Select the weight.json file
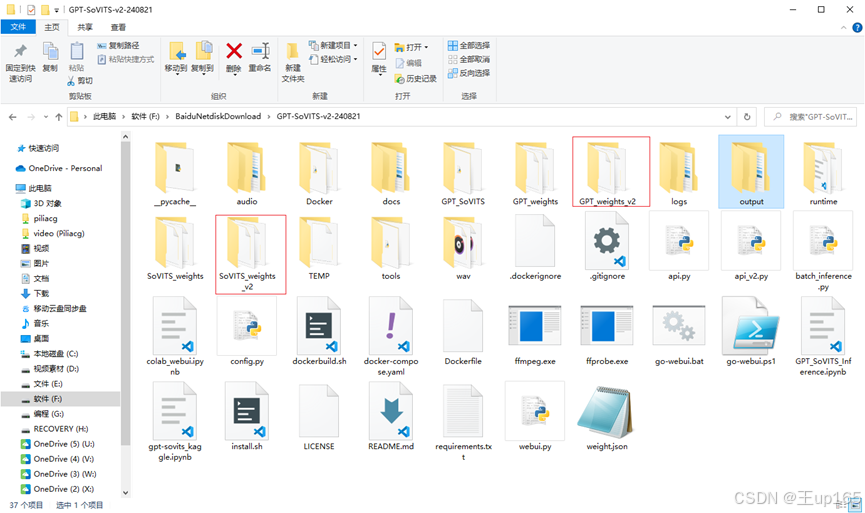 [x=607, y=418]
